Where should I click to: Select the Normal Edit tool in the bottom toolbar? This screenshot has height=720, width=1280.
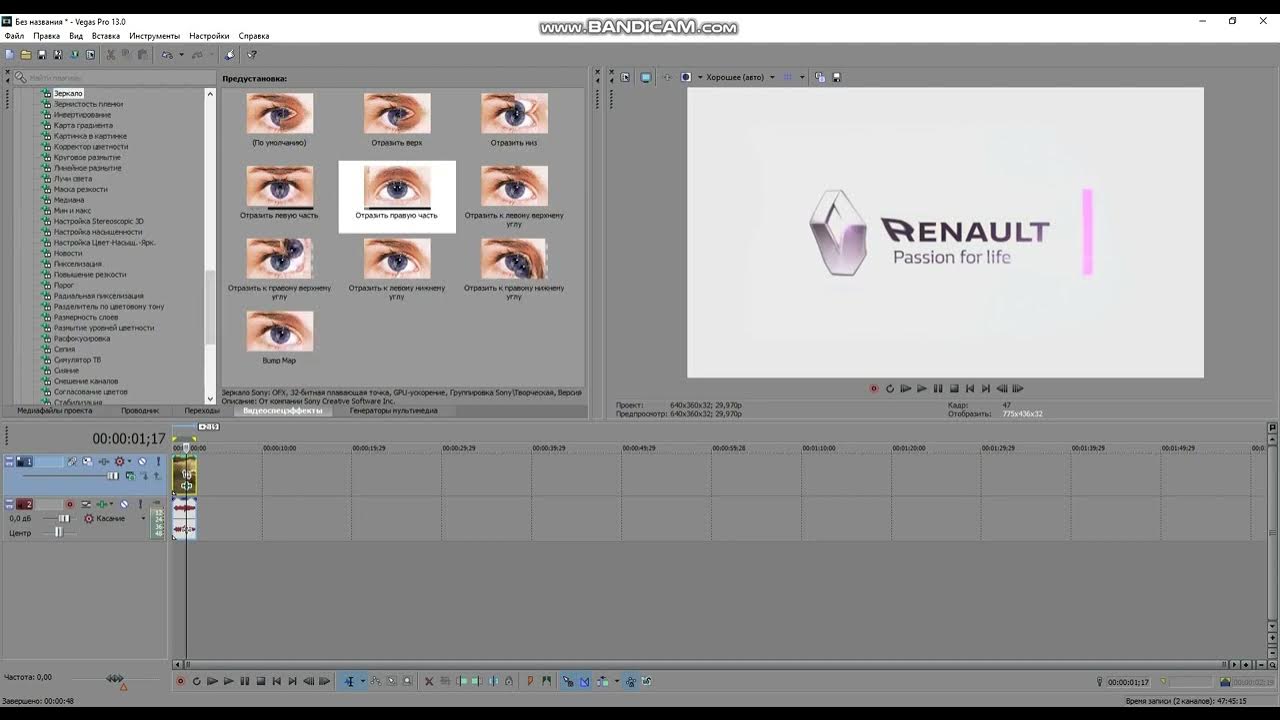350,681
